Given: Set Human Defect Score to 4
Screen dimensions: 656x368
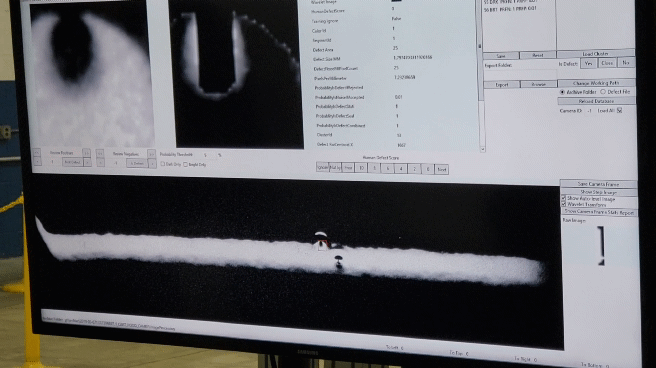Looking at the screenshot, I should pos(401,169).
